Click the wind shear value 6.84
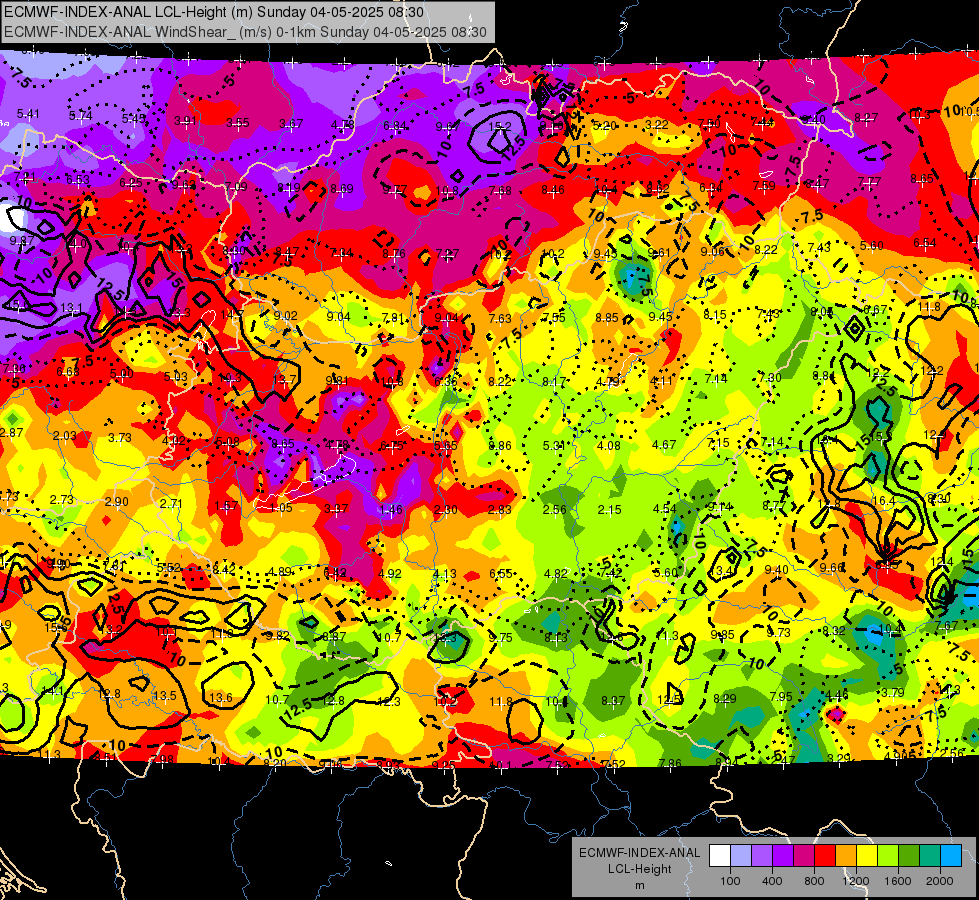 [x=396, y=126]
